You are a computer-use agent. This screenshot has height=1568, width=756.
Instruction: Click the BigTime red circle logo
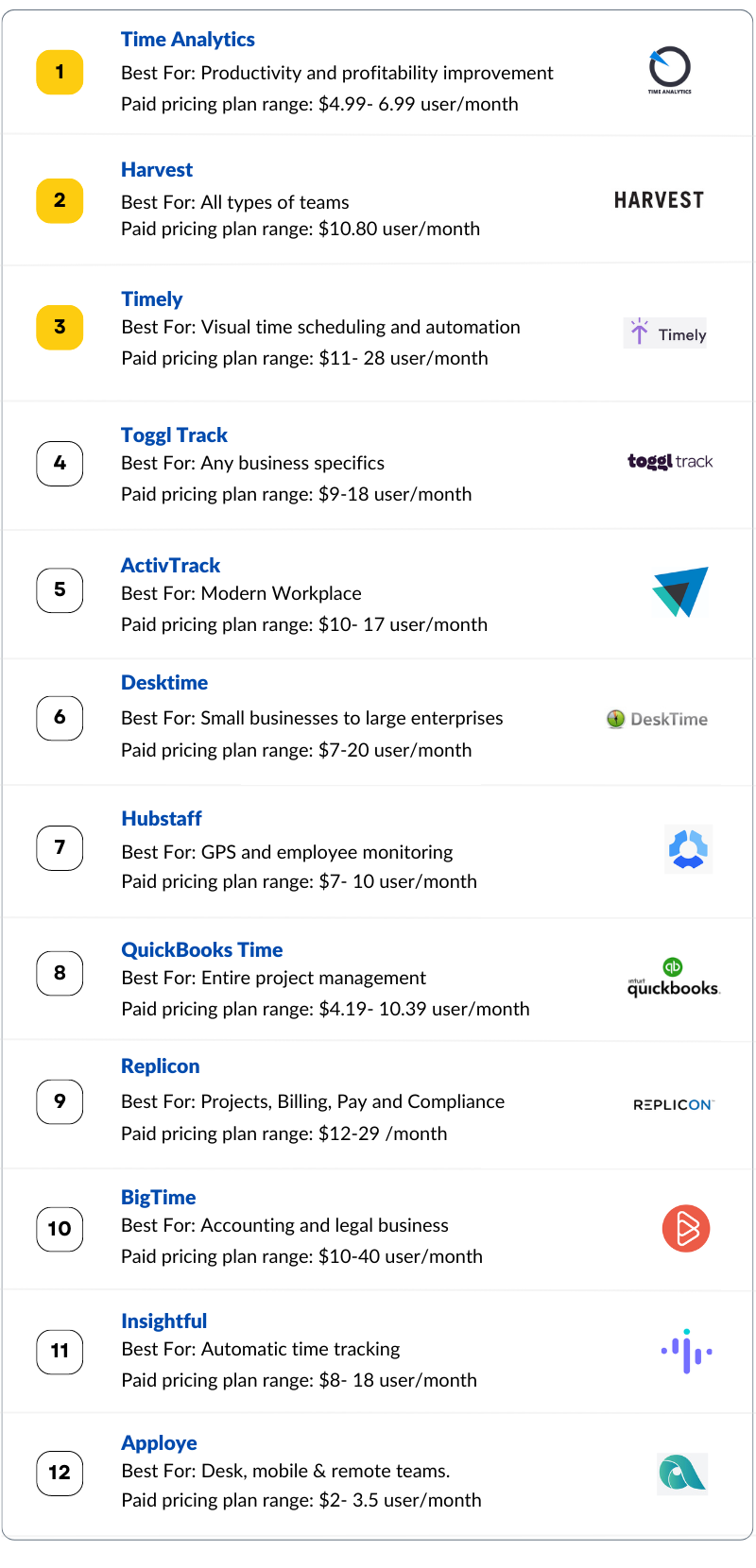686,1228
